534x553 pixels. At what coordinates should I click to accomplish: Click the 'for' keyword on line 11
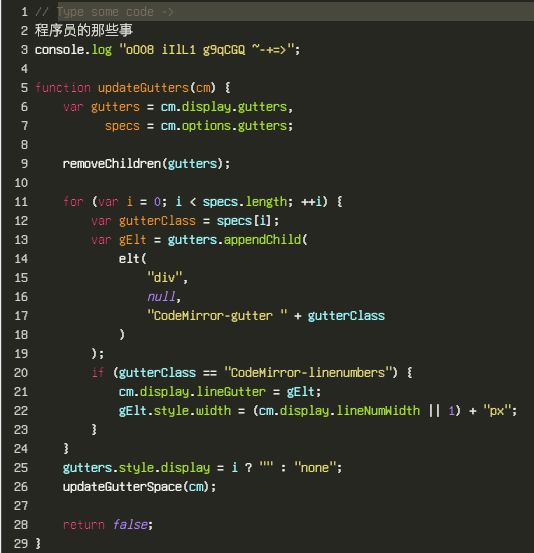coord(73,202)
